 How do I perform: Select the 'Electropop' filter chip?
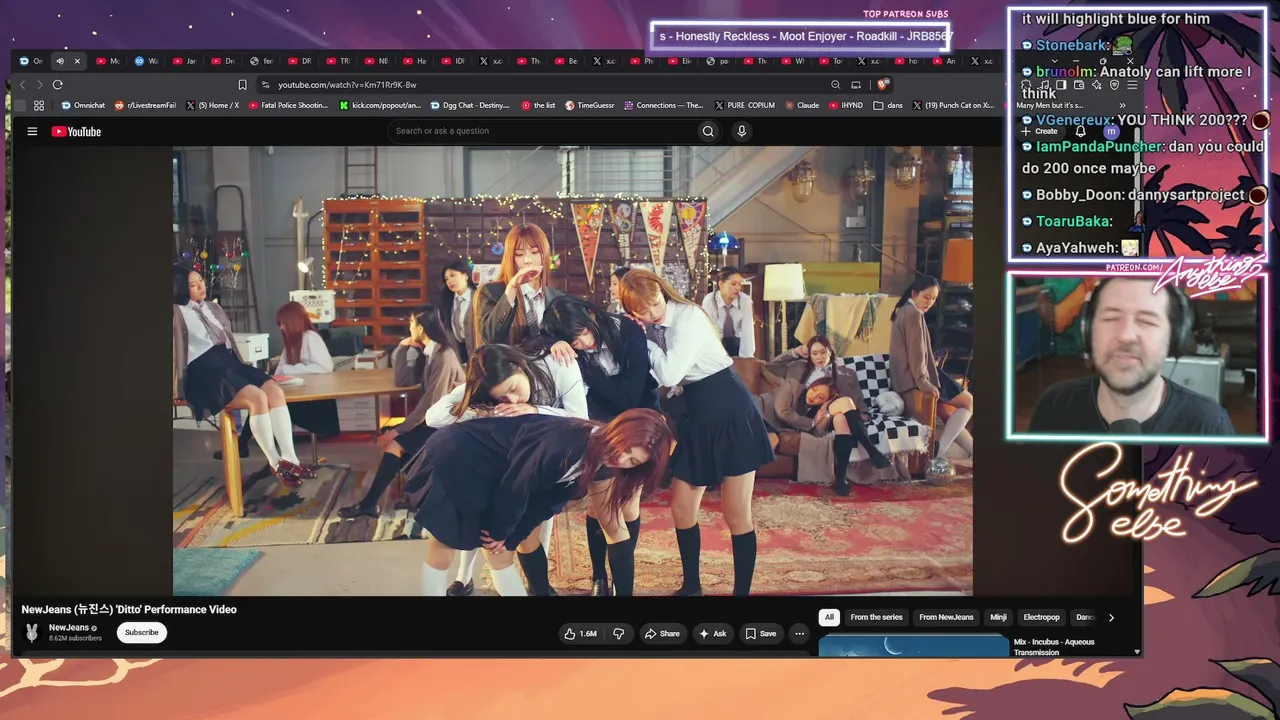1041,617
